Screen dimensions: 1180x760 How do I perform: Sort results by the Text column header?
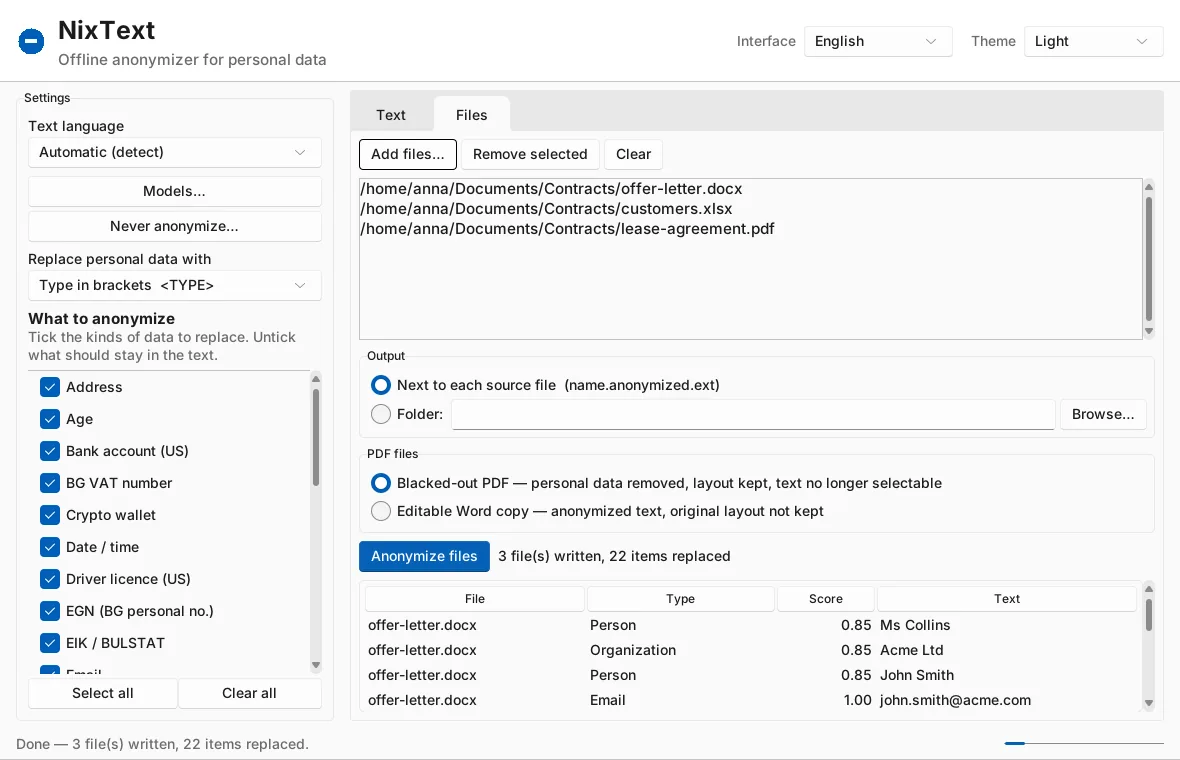pos(1007,599)
